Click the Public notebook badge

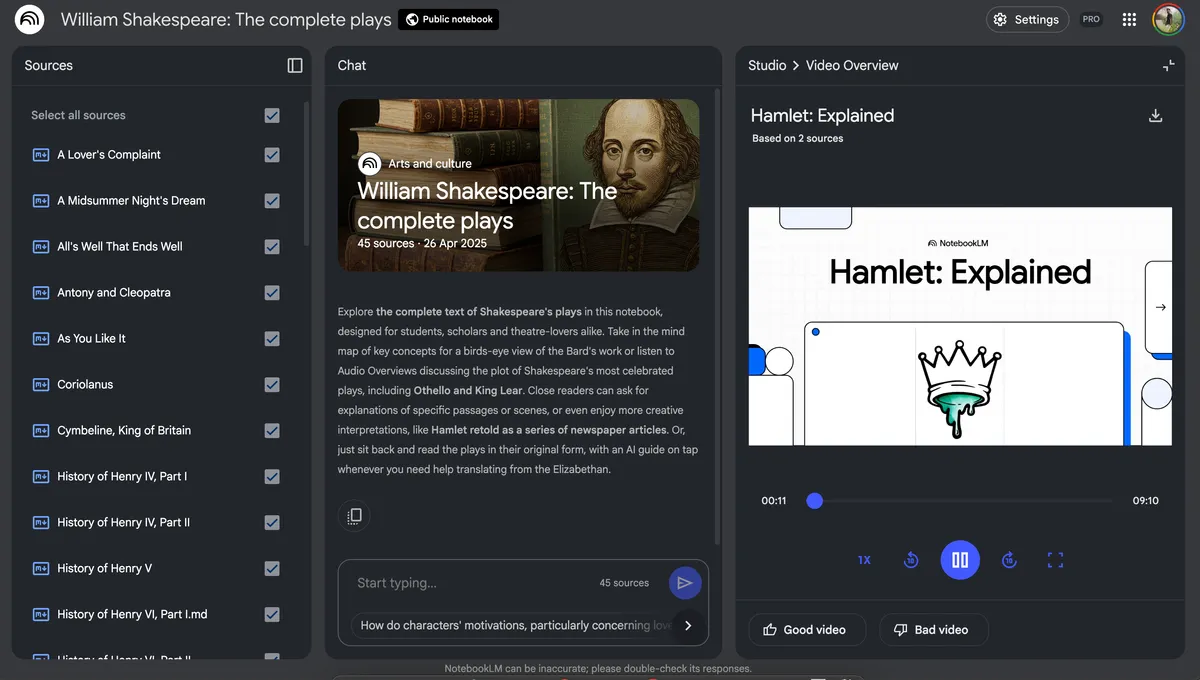(x=448, y=19)
